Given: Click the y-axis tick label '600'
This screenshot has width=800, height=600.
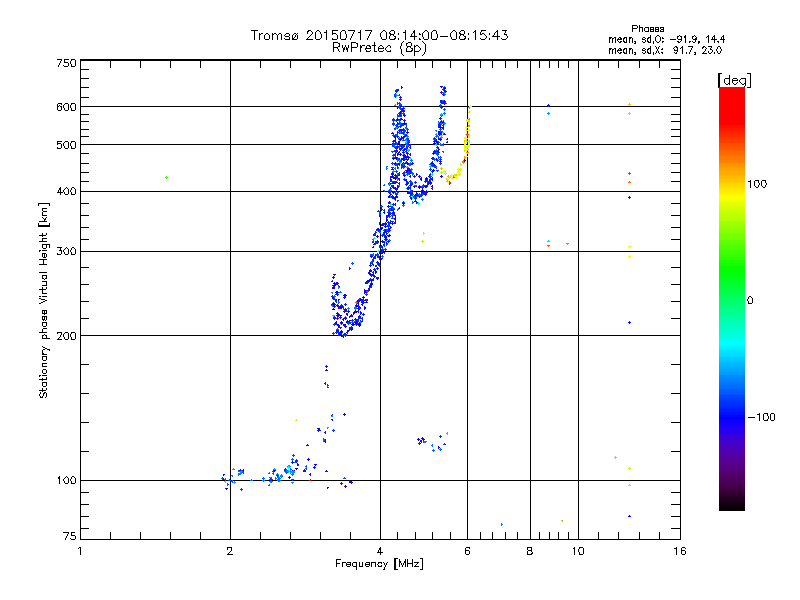Looking at the screenshot, I should pyautogui.click(x=66, y=107).
